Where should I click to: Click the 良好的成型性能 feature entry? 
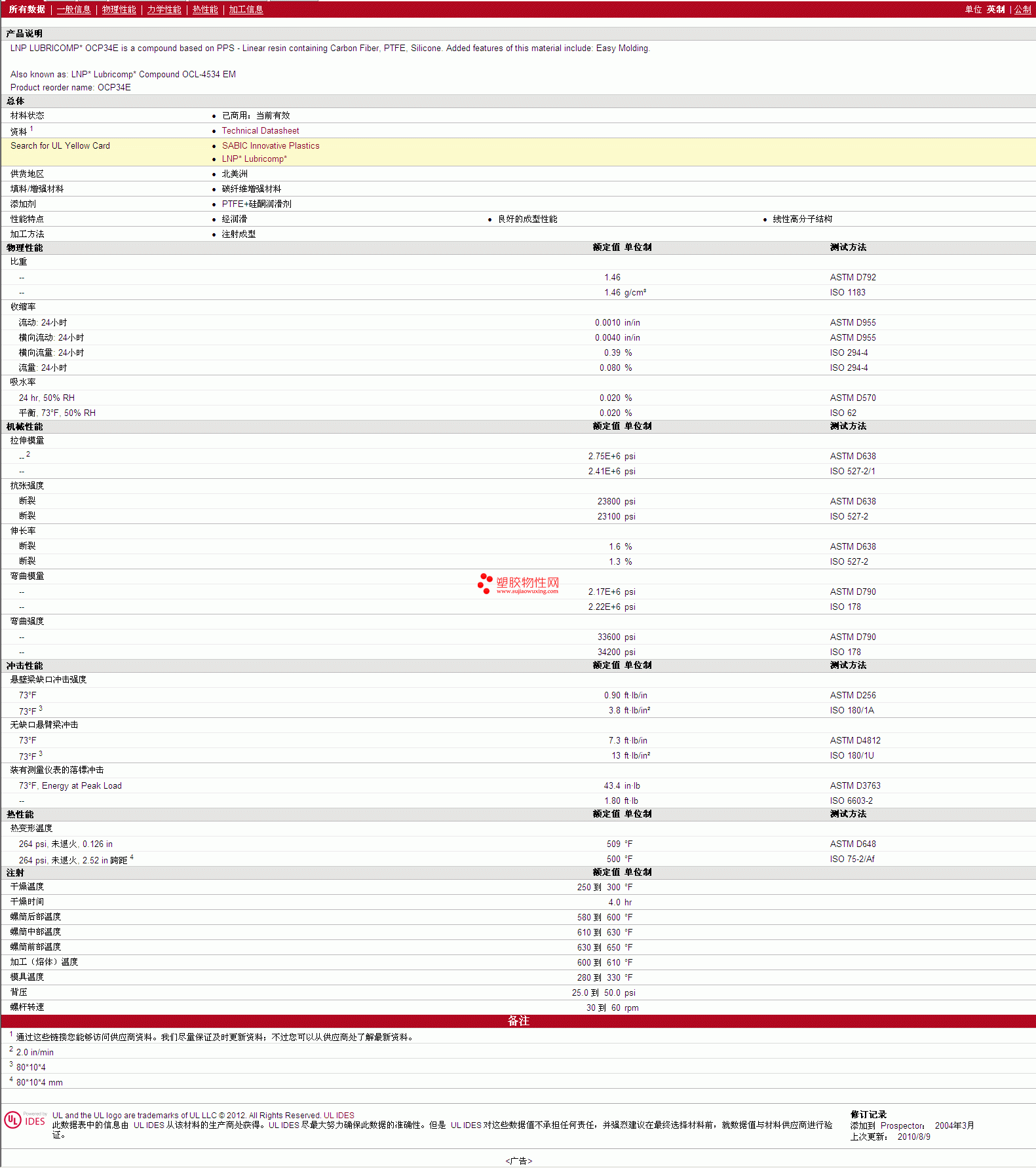tap(528, 219)
